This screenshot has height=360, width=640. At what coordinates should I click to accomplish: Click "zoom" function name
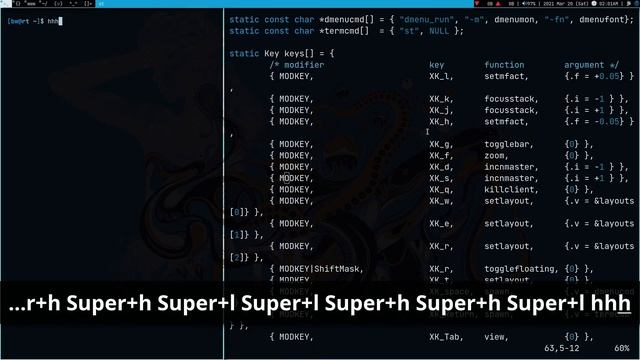(496, 156)
